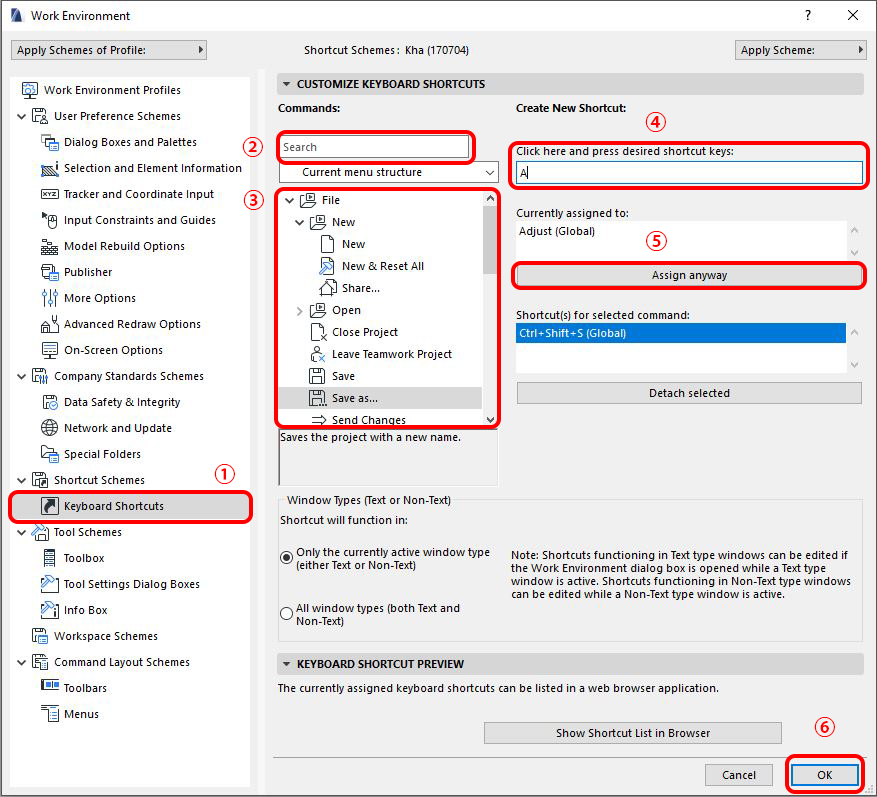Collapse the File node in Commands
The image size is (877, 797).
click(290, 200)
